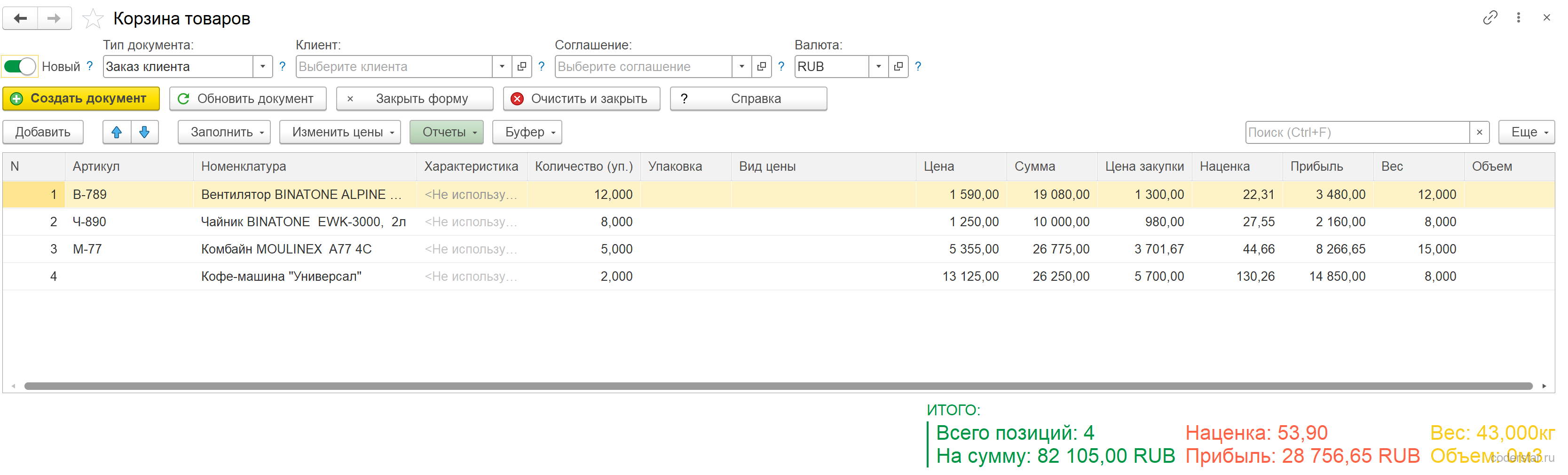The width and height of the screenshot is (1568, 475).
Task: Show help for the Новый switch
Action: (x=89, y=66)
